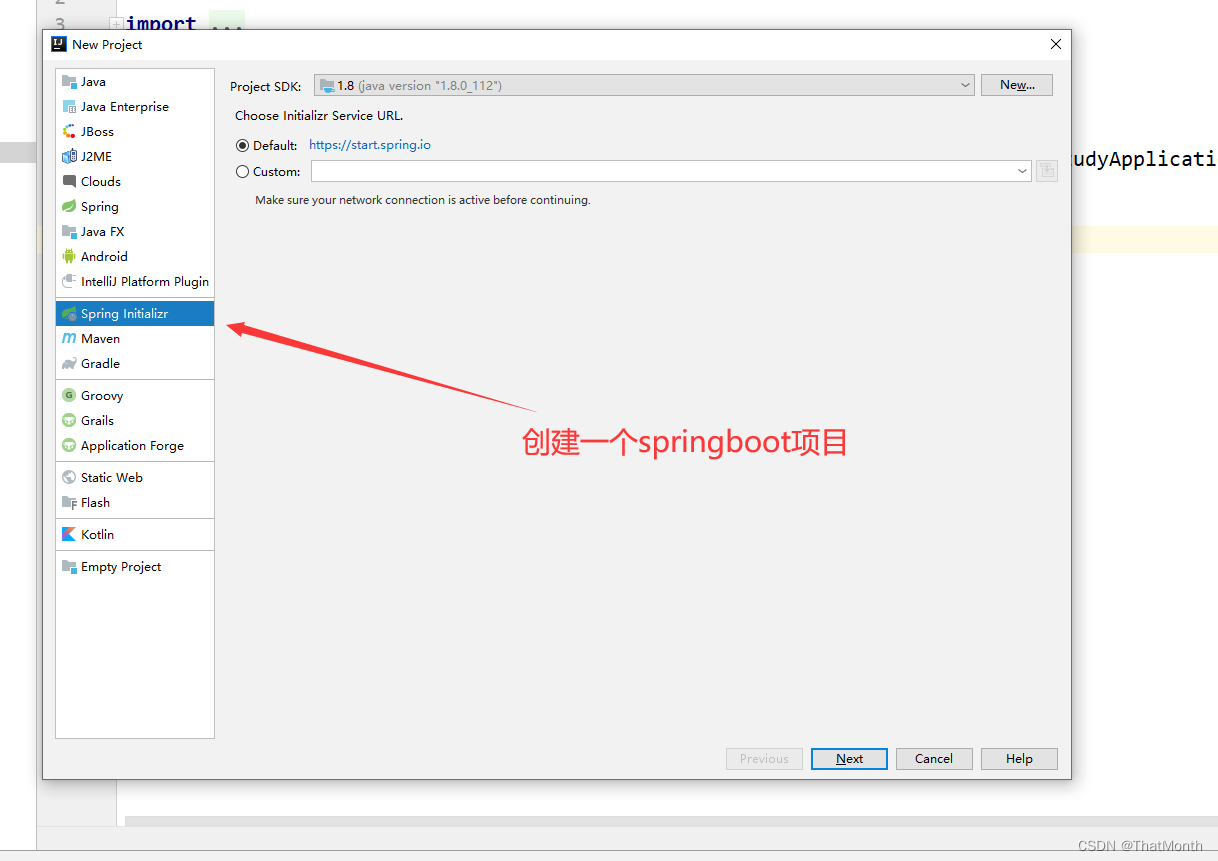Click the Empty Project folder icon
This screenshot has height=861, width=1218.
point(69,567)
